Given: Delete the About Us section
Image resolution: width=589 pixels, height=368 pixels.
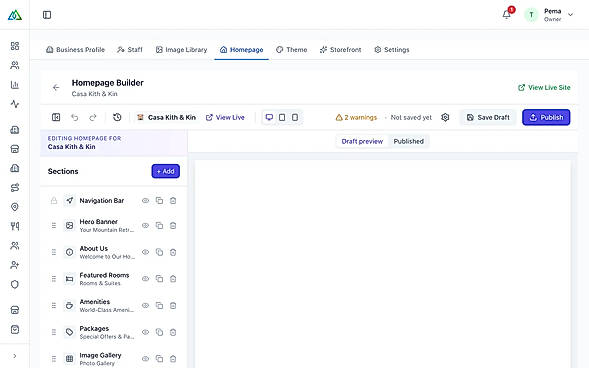Looking at the screenshot, I should [173, 252].
